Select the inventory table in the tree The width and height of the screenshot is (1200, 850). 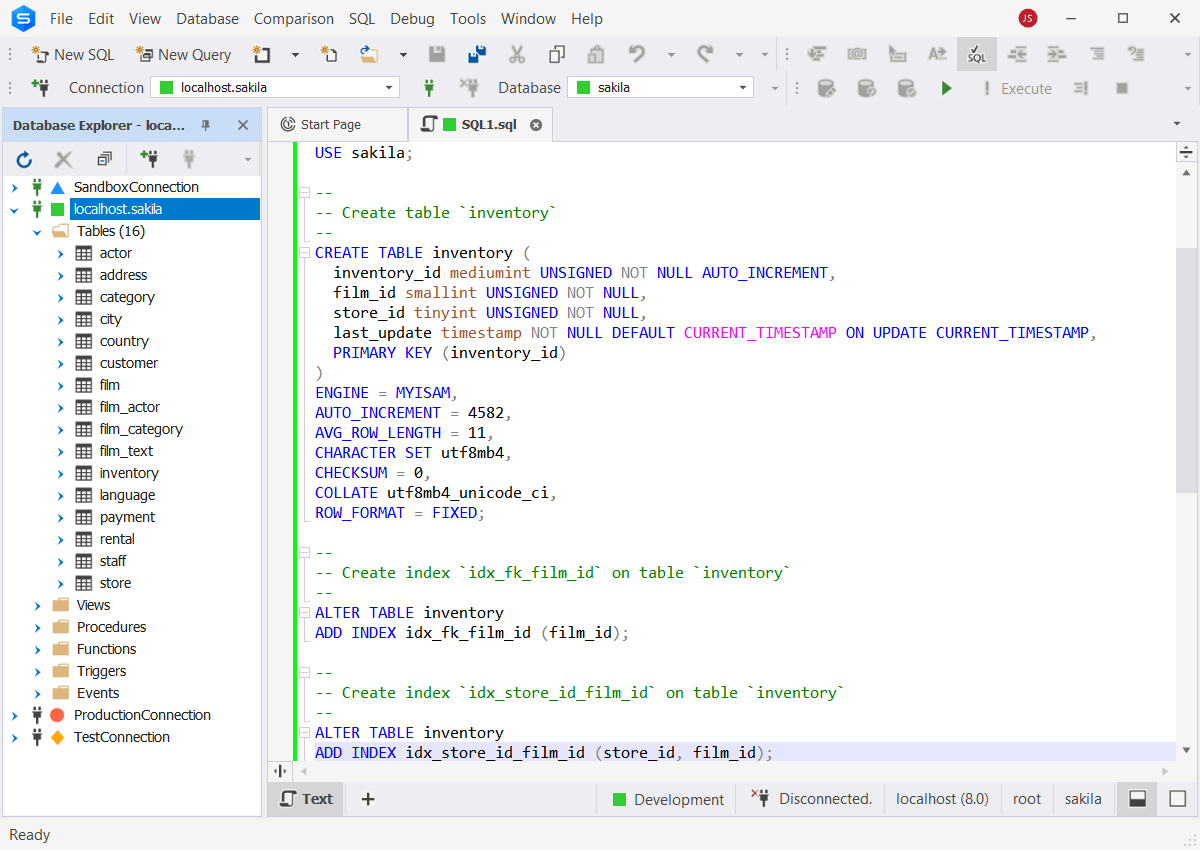click(129, 473)
